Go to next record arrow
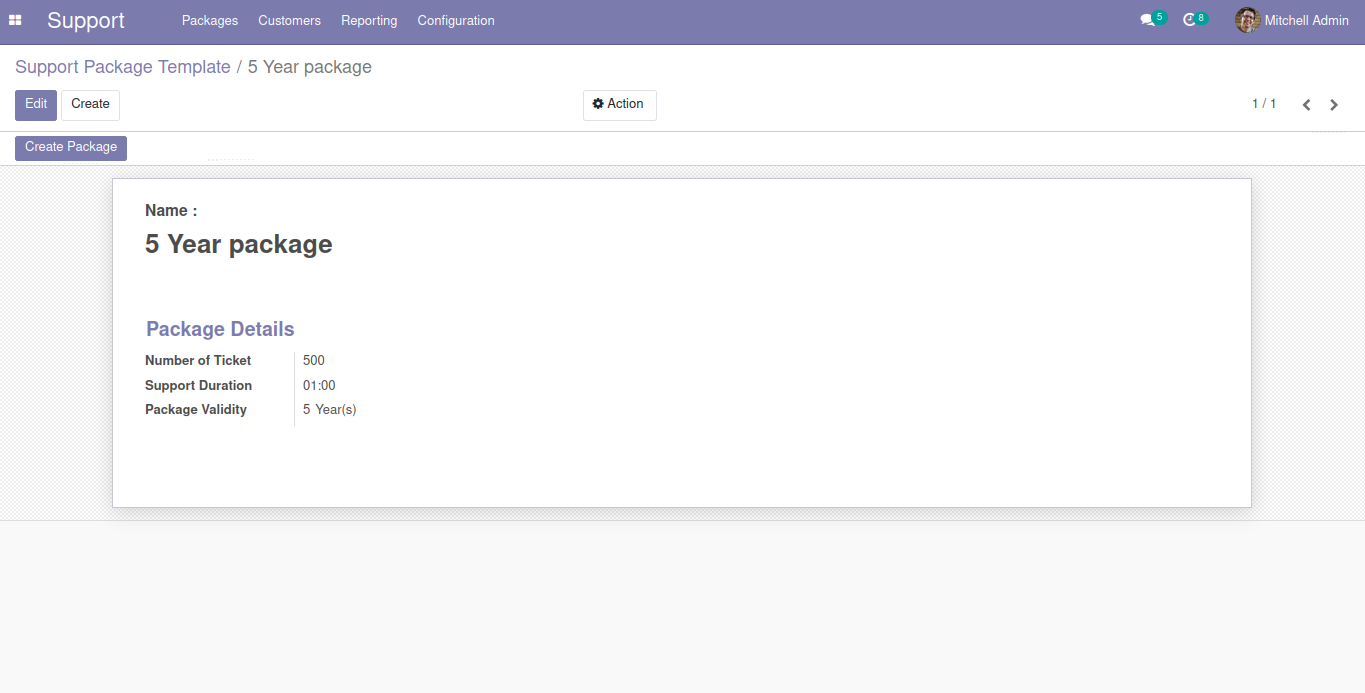The height and width of the screenshot is (693, 1365). (x=1334, y=105)
